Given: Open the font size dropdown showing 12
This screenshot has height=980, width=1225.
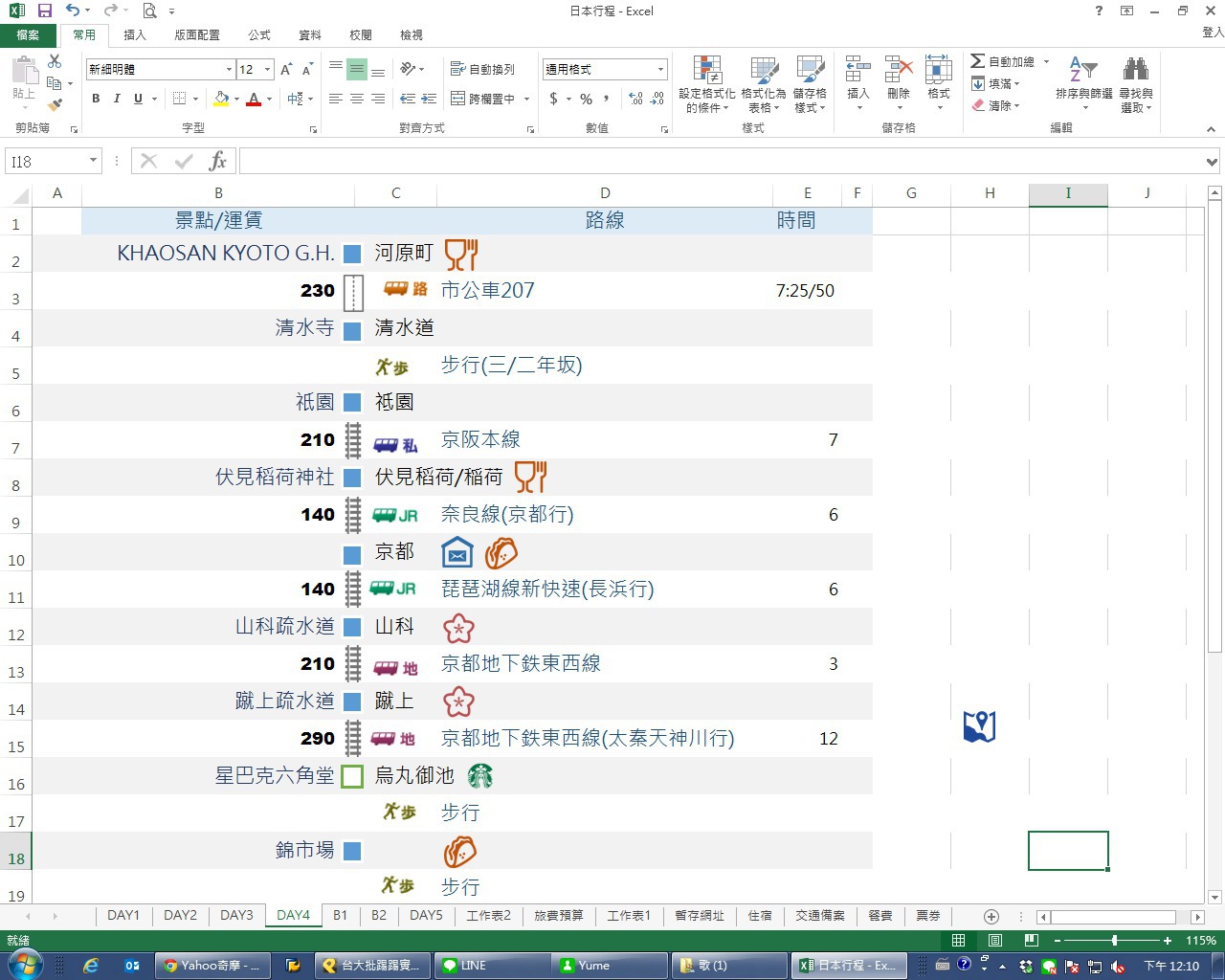Looking at the screenshot, I should tap(267, 69).
